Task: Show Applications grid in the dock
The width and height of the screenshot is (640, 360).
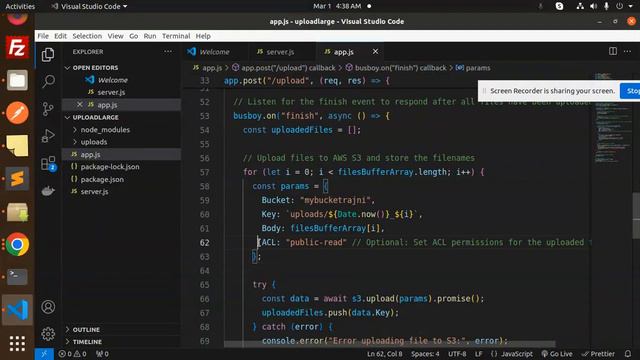Action: pos(17,344)
